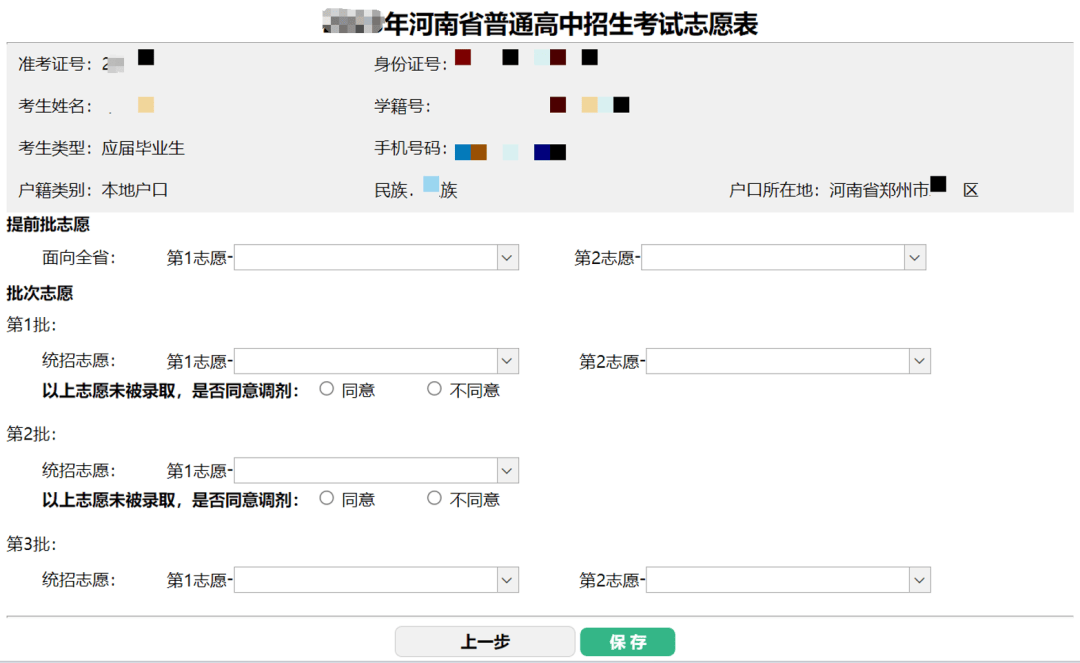Click the 应届毕业生 考生类型 value

coord(143,149)
